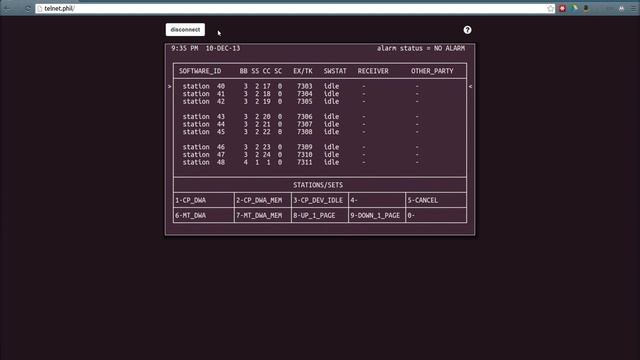Image resolution: width=640 pixels, height=360 pixels.
Task: Click the page icon in the address bar
Action: 40,9
